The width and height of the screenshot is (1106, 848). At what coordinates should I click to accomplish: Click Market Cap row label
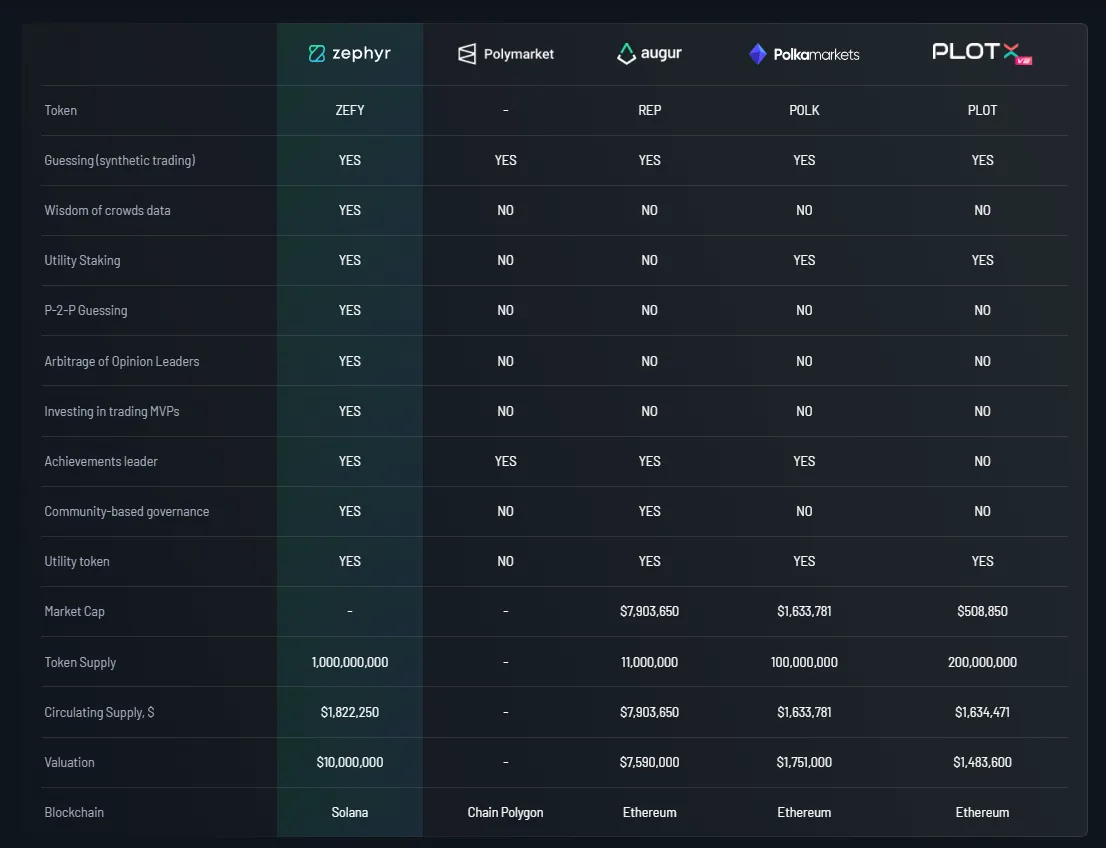(x=75, y=612)
